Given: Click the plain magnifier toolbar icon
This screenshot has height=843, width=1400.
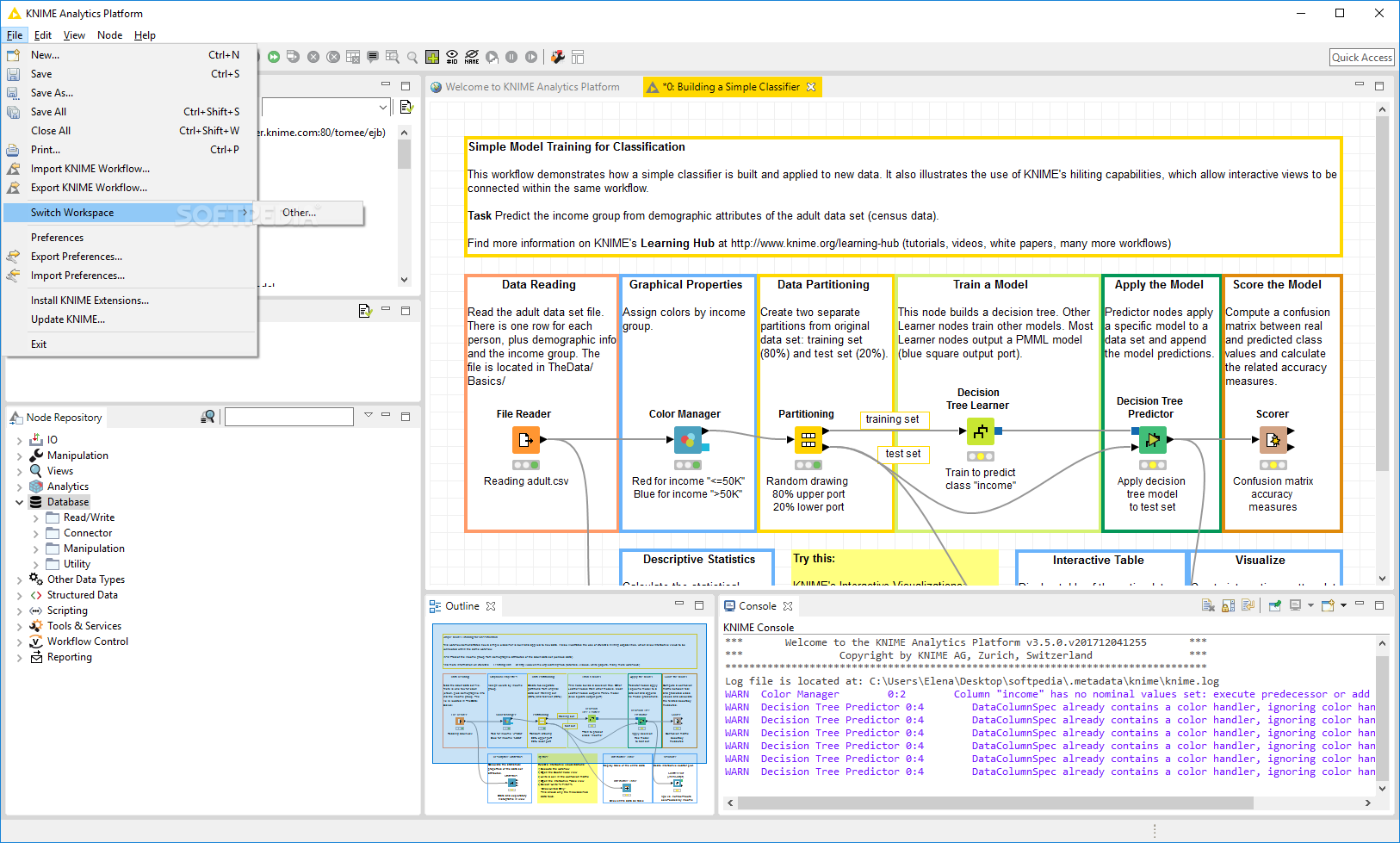Looking at the screenshot, I should 412,57.
